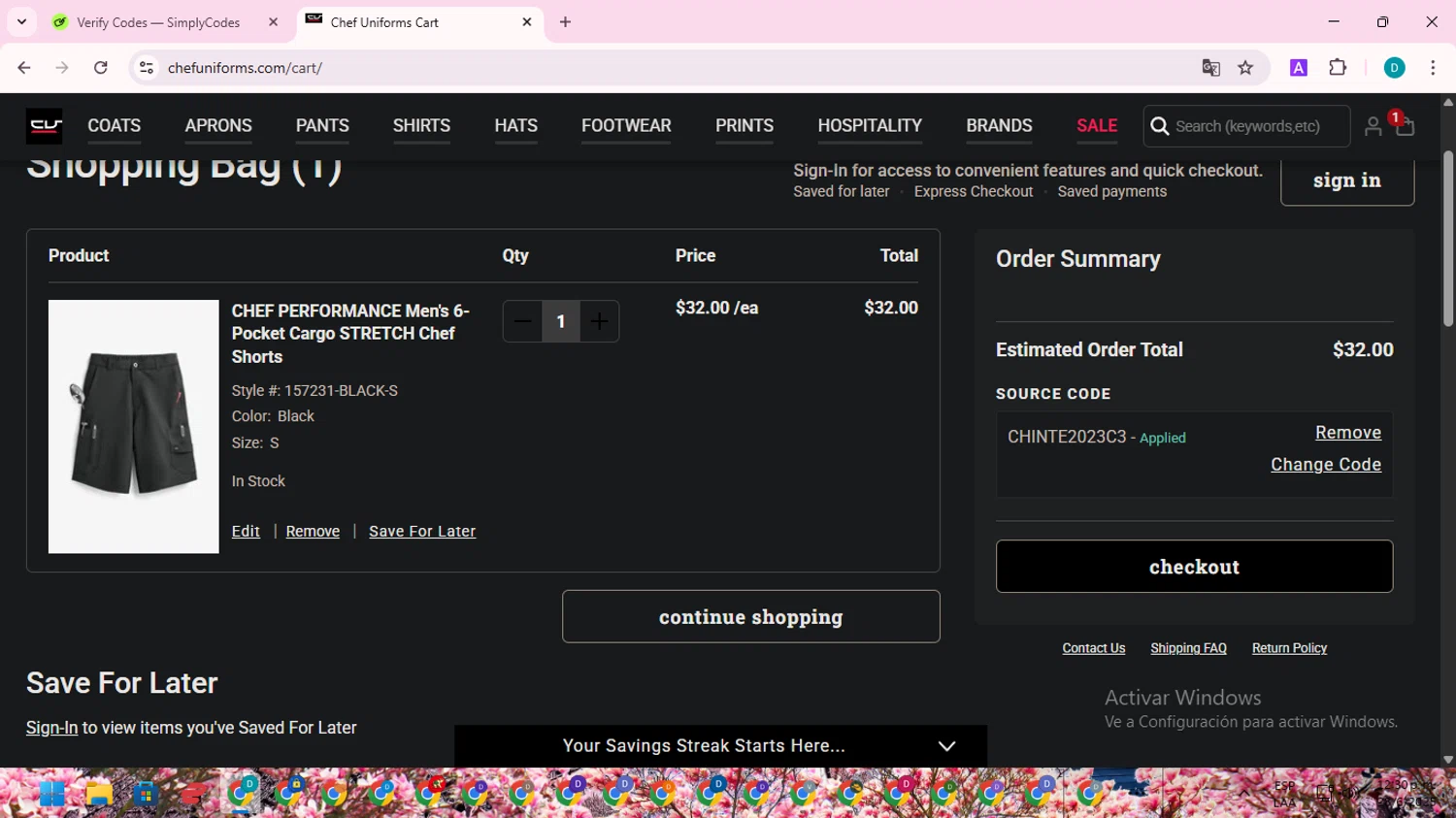Bookmark this page with the star icon
The width and height of the screenshot is (1456, 818).
coord(1245,68)
